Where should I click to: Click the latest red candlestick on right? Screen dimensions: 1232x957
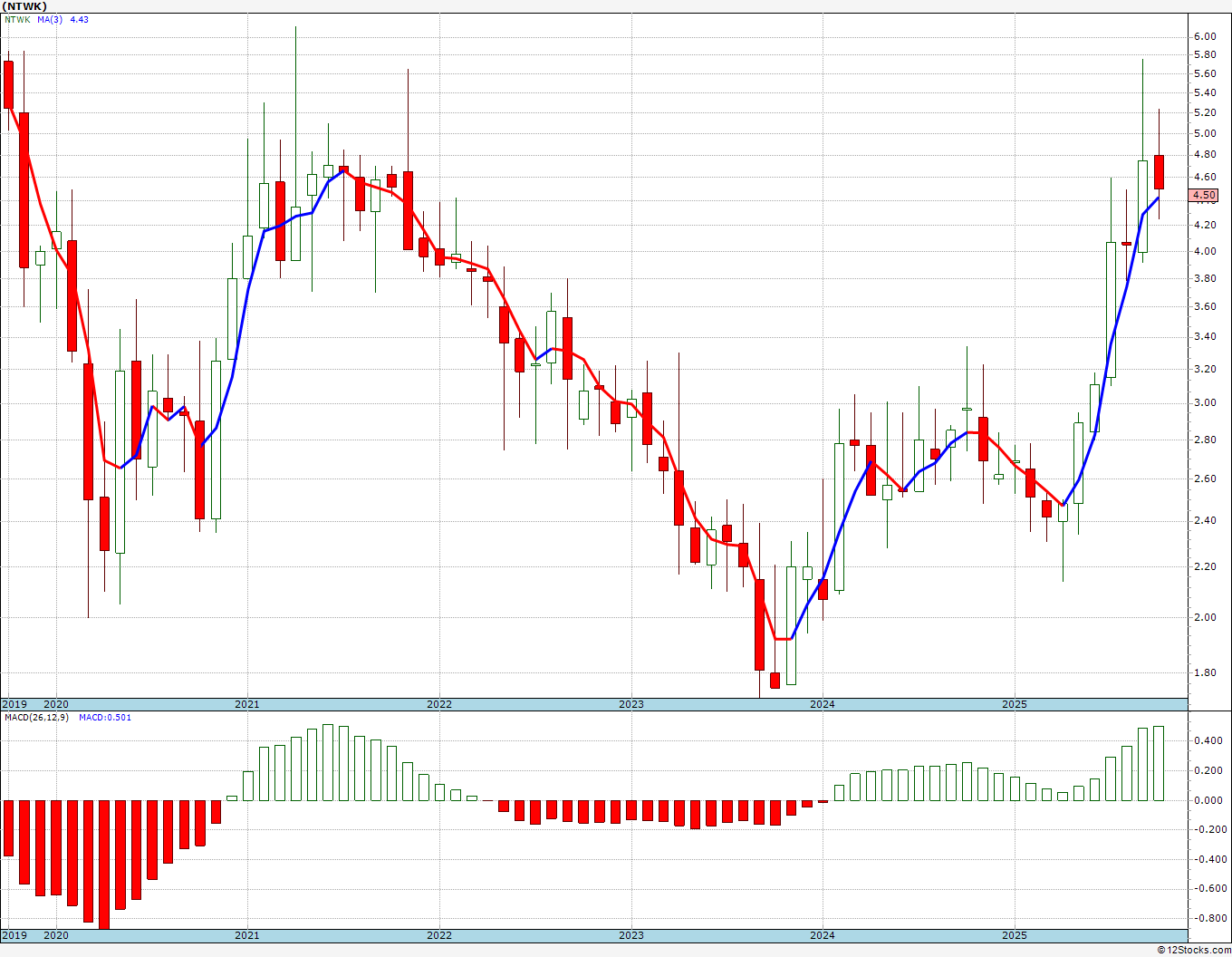(x=1159, y=172)
